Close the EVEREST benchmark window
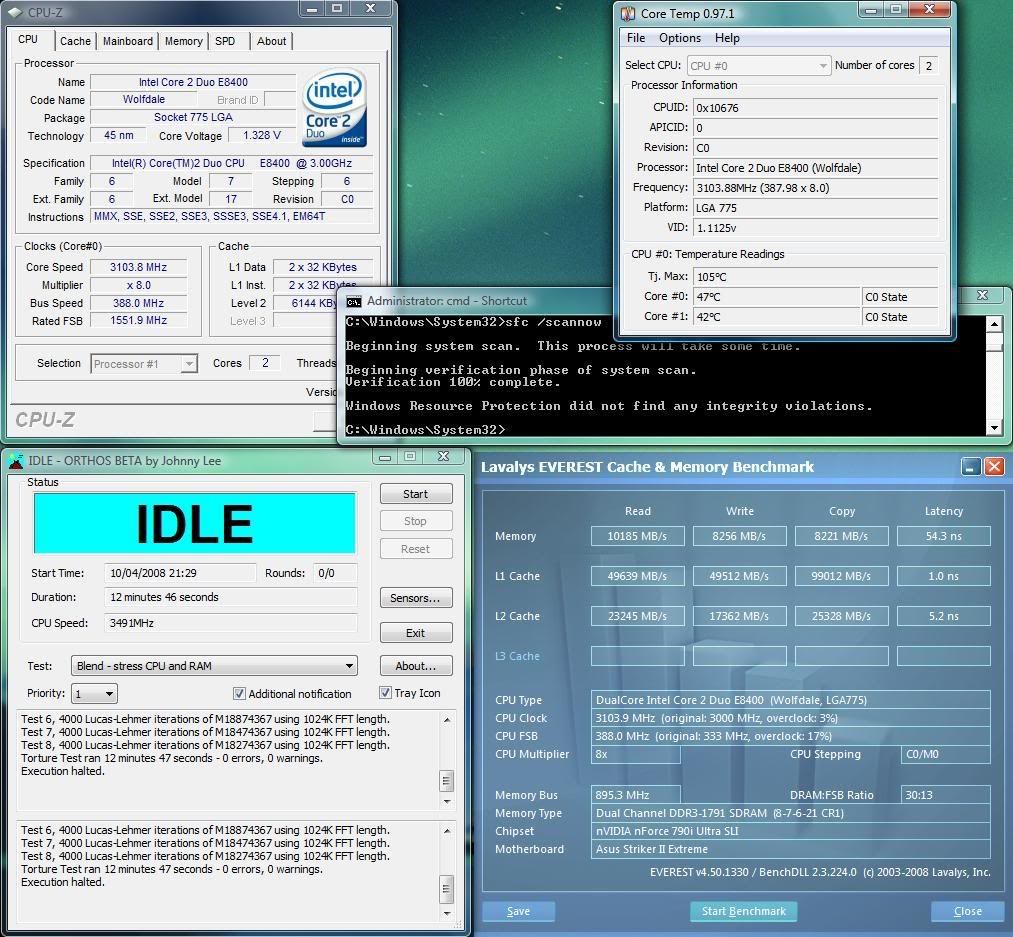The width and height of the screenshot is (1013, 937). tap(993, 467)
